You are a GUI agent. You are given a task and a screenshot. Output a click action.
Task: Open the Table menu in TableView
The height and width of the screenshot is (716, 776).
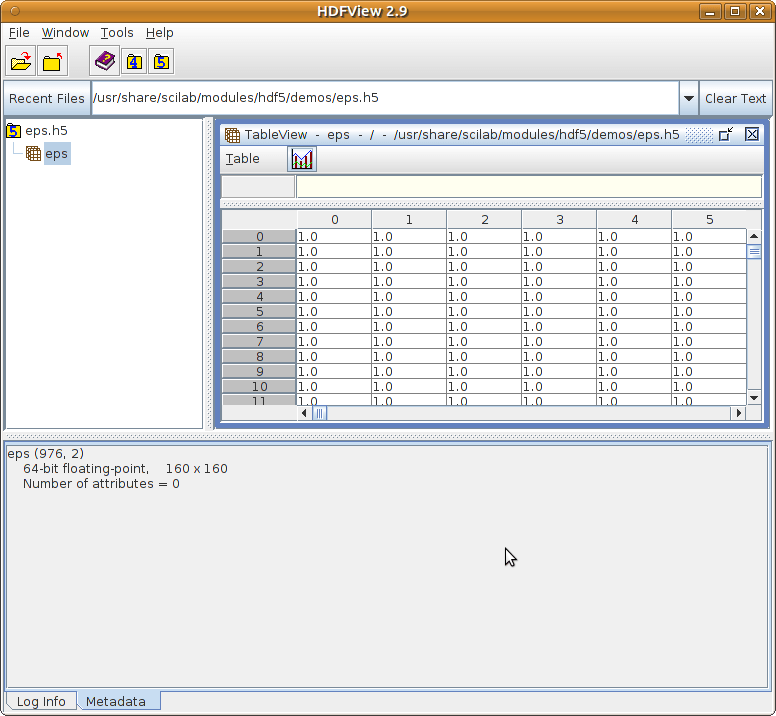click(x=242, y=159)
